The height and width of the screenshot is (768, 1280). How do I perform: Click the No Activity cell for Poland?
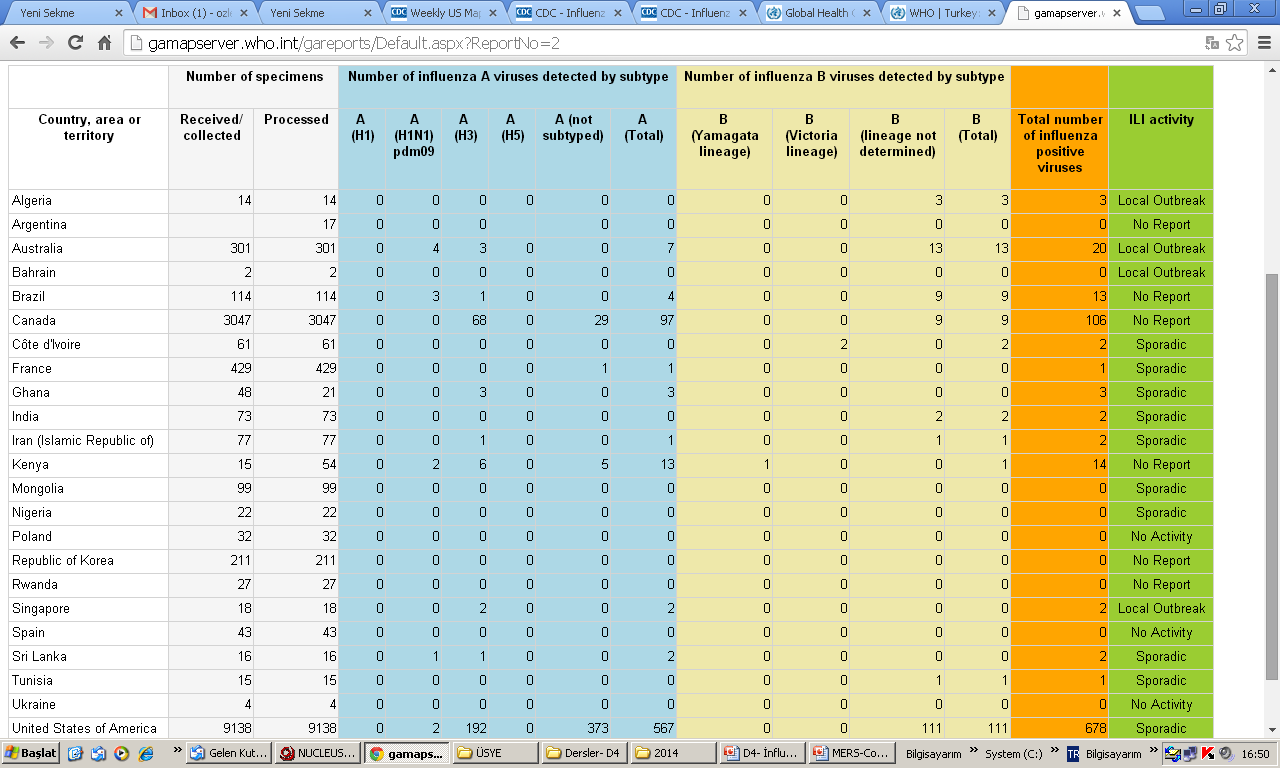1161,536
